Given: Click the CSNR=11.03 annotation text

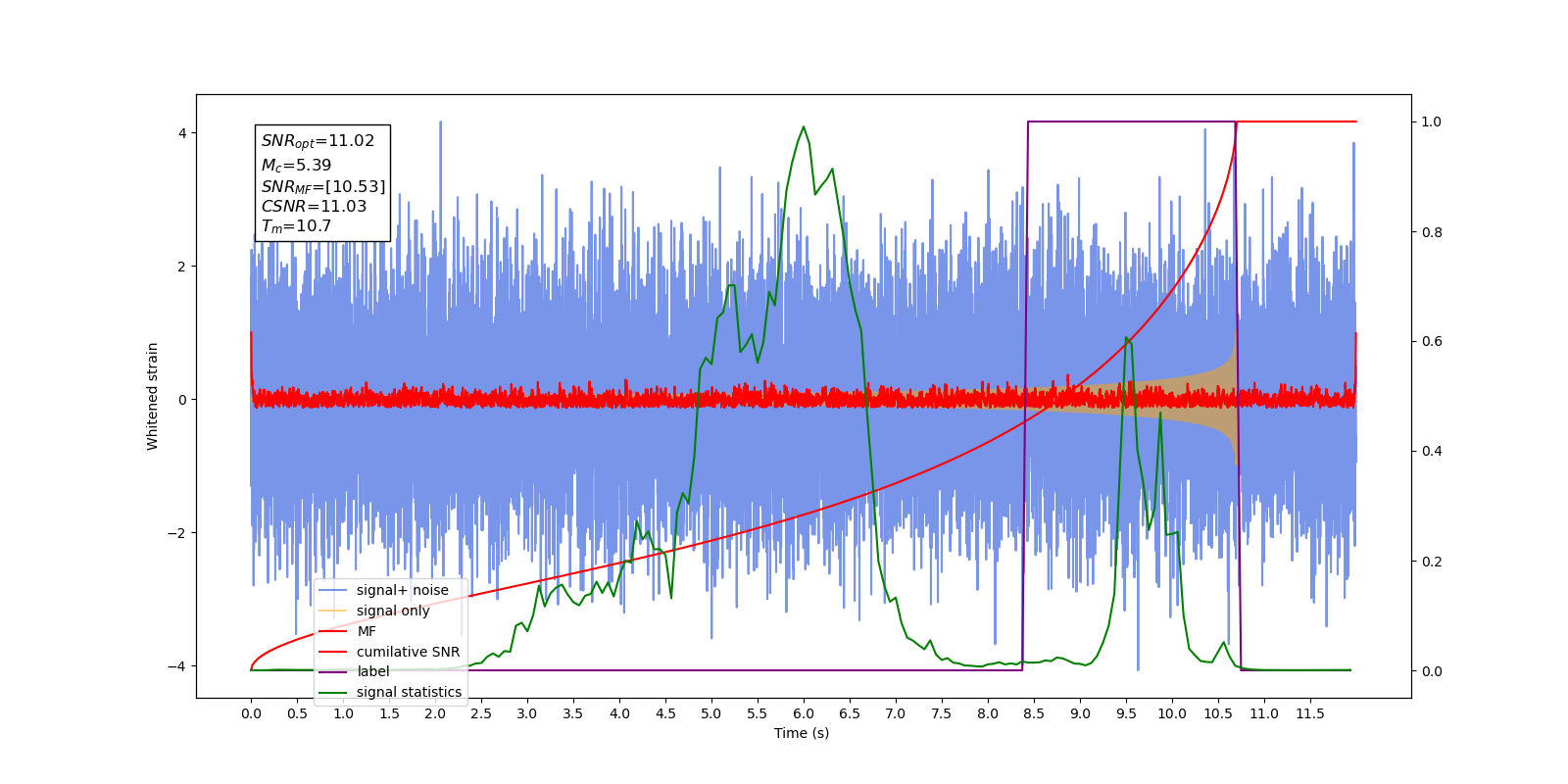Looking at the screenshot, I should click(x=314, y=206).
